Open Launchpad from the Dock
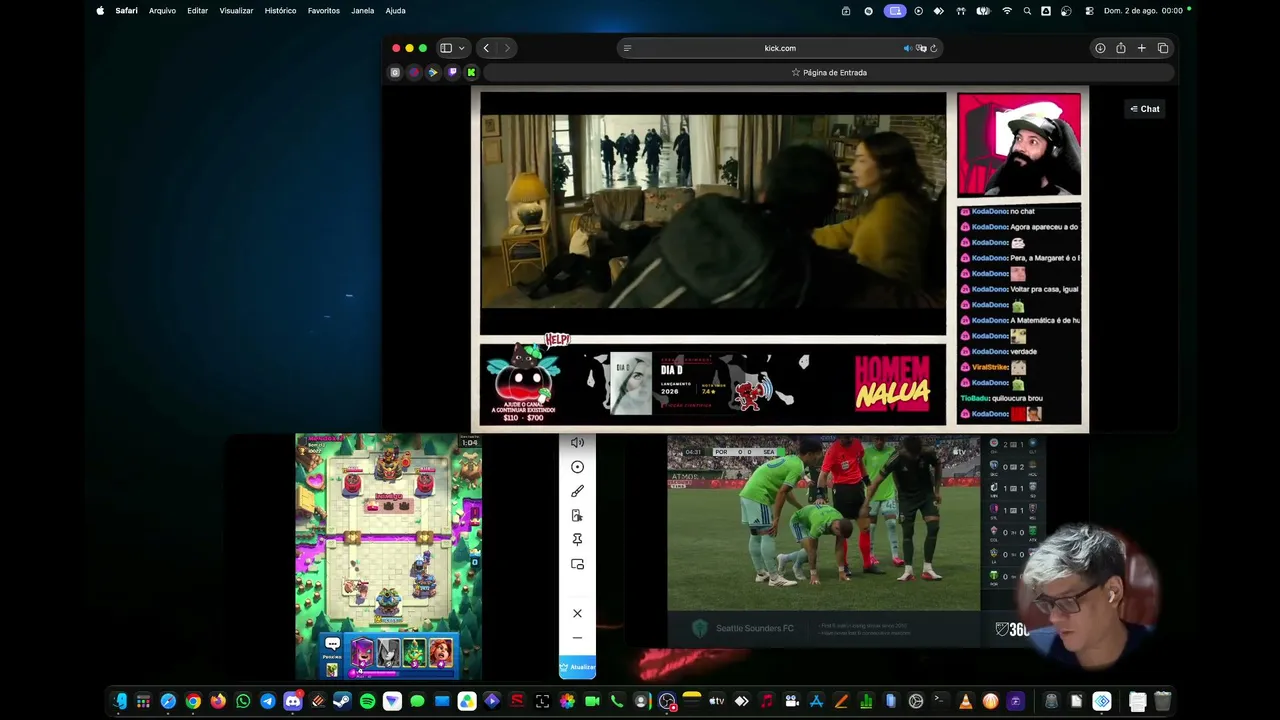 click(x=144, y=701)
